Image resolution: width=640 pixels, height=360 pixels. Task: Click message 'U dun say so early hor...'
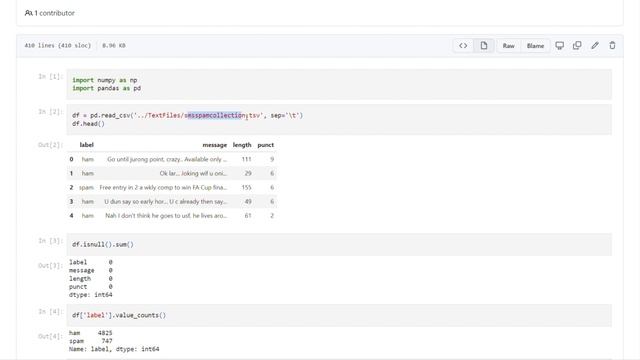[166, 202]
